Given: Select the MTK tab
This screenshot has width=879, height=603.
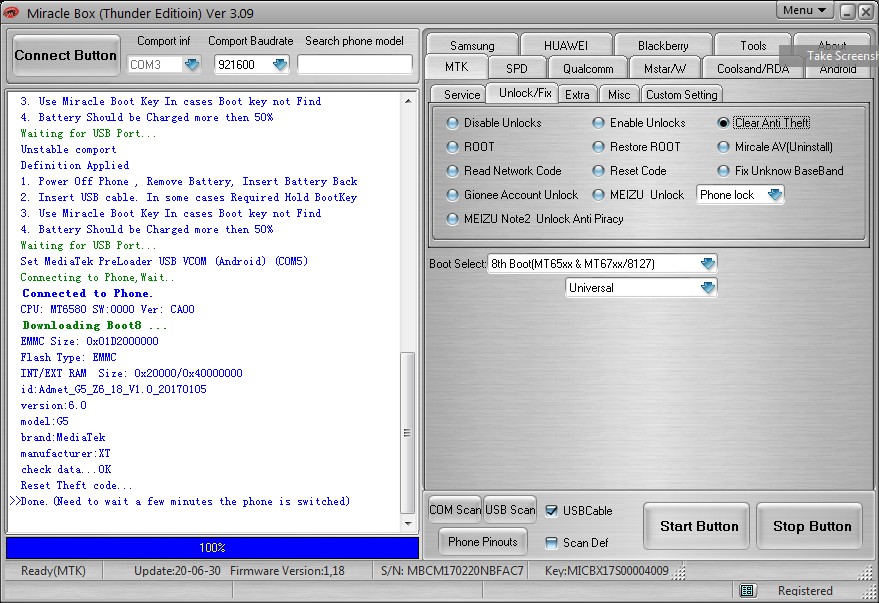Looking at the screenshot, I should (456, 67).
